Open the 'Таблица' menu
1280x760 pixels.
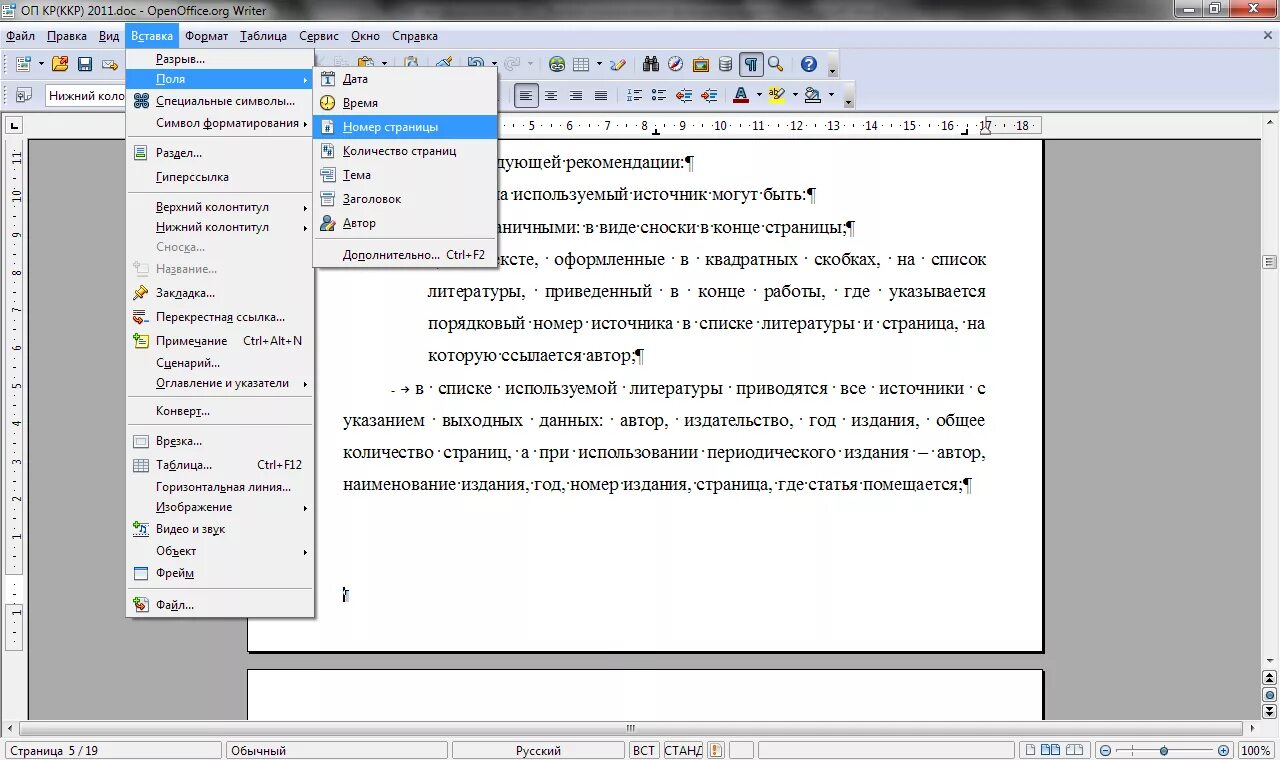(263, 36)
